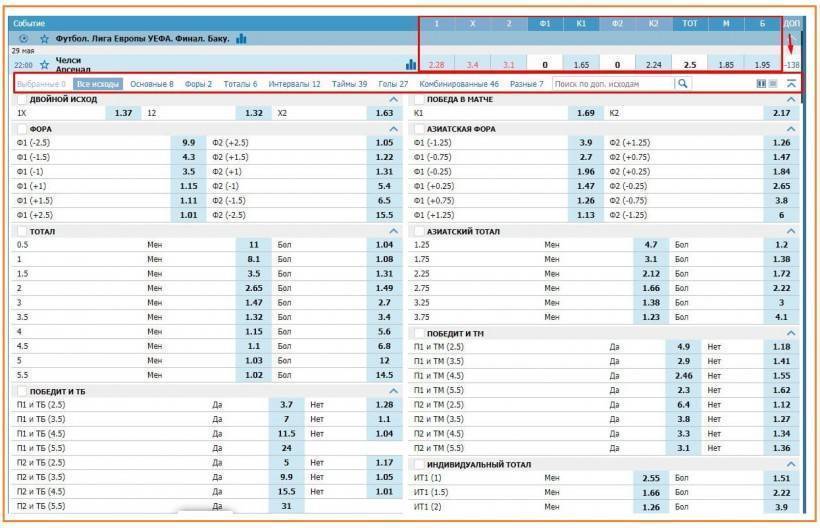Image resolution: width=820 pixels, height=528 pixels.
Task: Click the star icon next to Челси
Action: (x=44, y=65)
